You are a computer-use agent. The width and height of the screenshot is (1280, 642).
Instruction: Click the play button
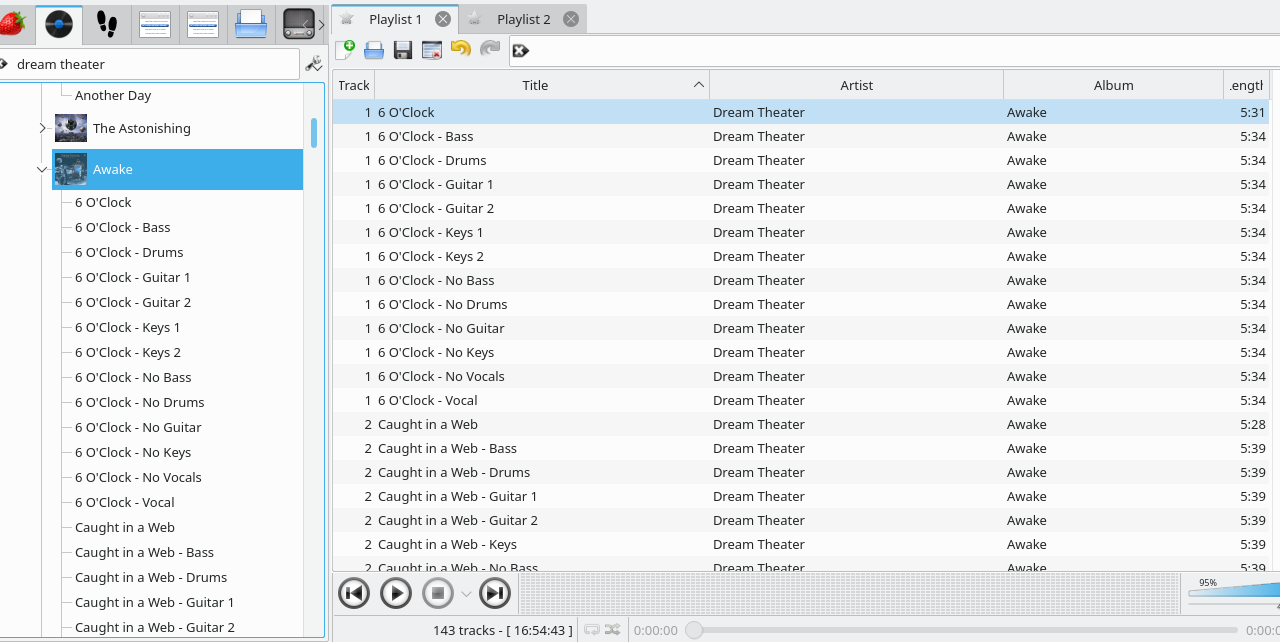pyautogui.click(x=396, y=593)
